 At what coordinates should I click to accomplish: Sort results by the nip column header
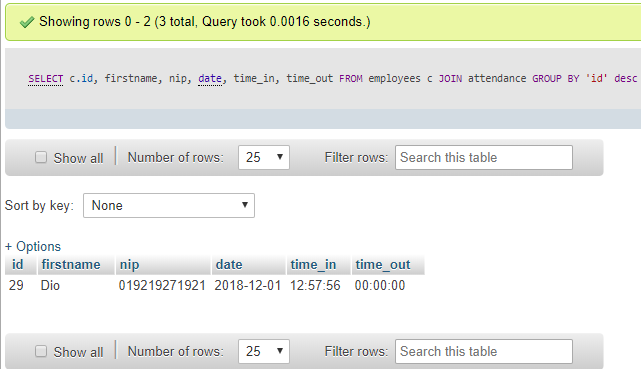130,265
